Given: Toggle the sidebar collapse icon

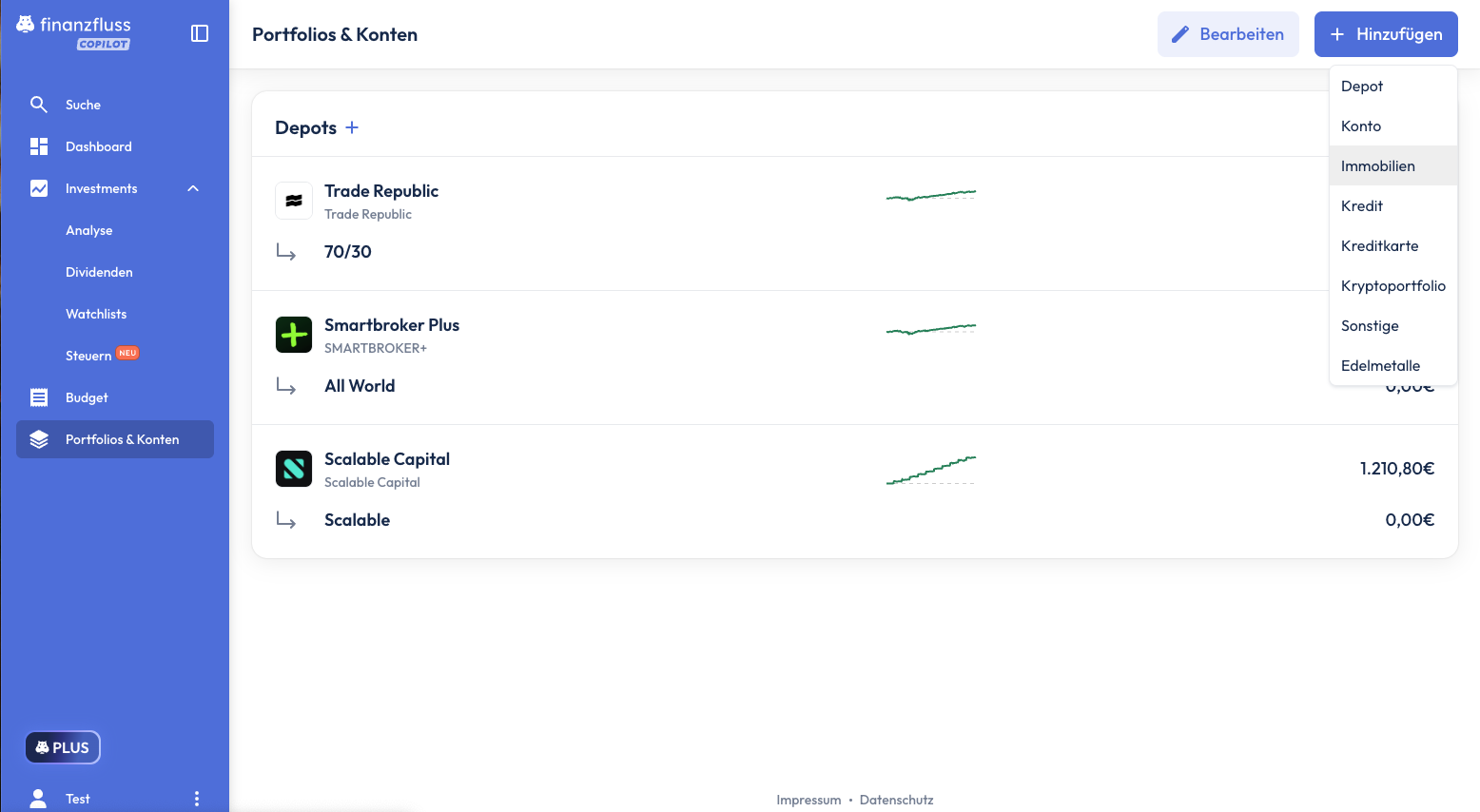Looking at the screenshot, I should point(200,33).
